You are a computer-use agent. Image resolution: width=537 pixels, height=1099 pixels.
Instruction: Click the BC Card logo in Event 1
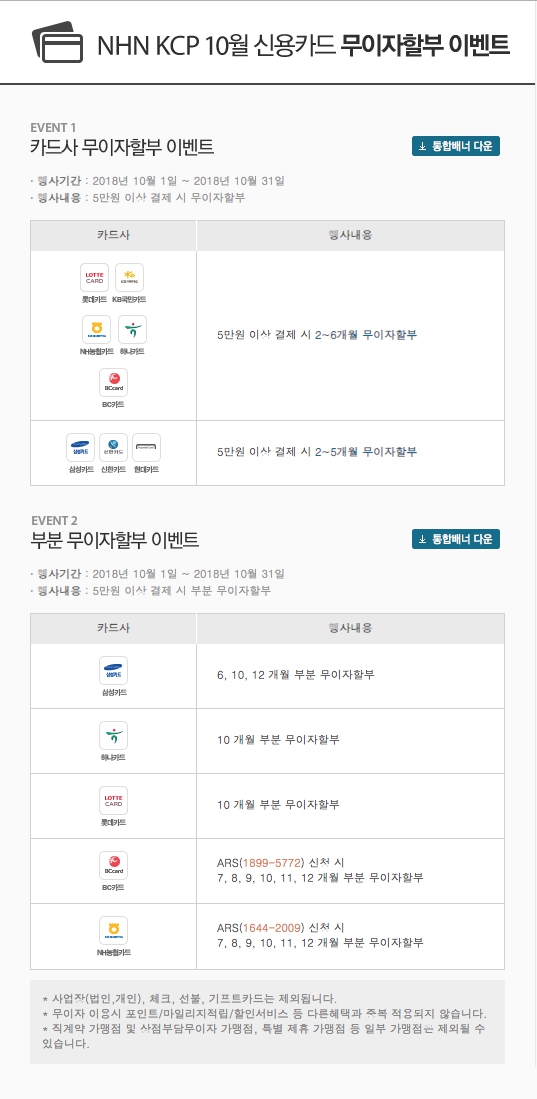[x=114, y=382]
